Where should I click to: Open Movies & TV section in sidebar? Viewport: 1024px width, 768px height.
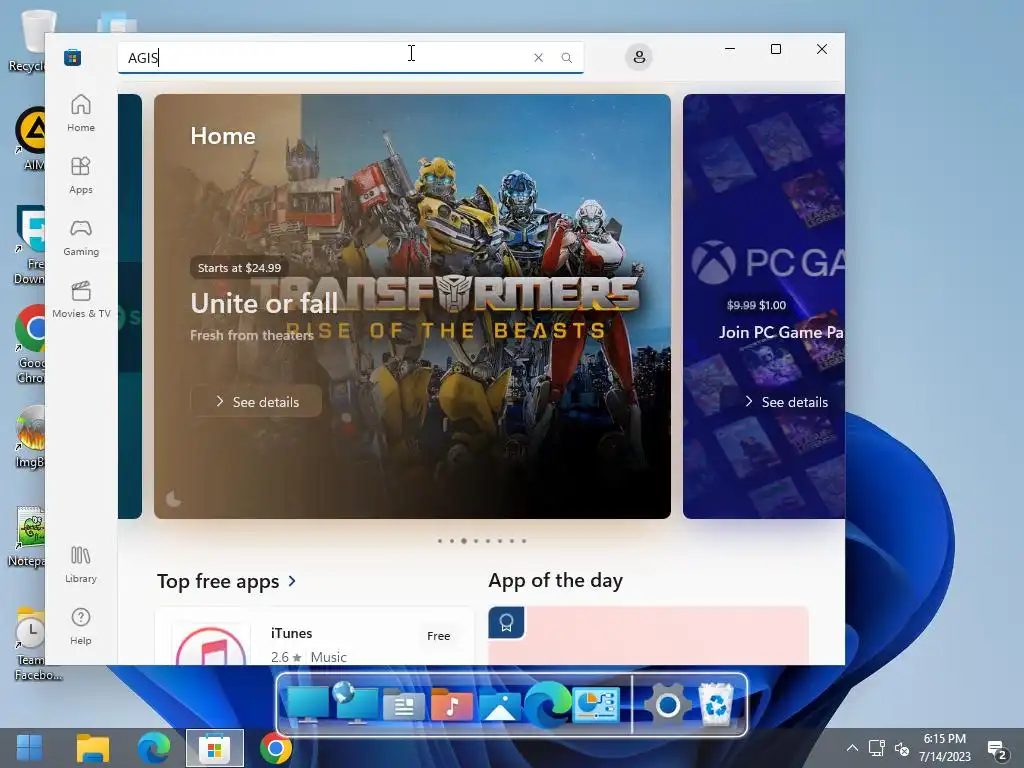tap(81, 299)
